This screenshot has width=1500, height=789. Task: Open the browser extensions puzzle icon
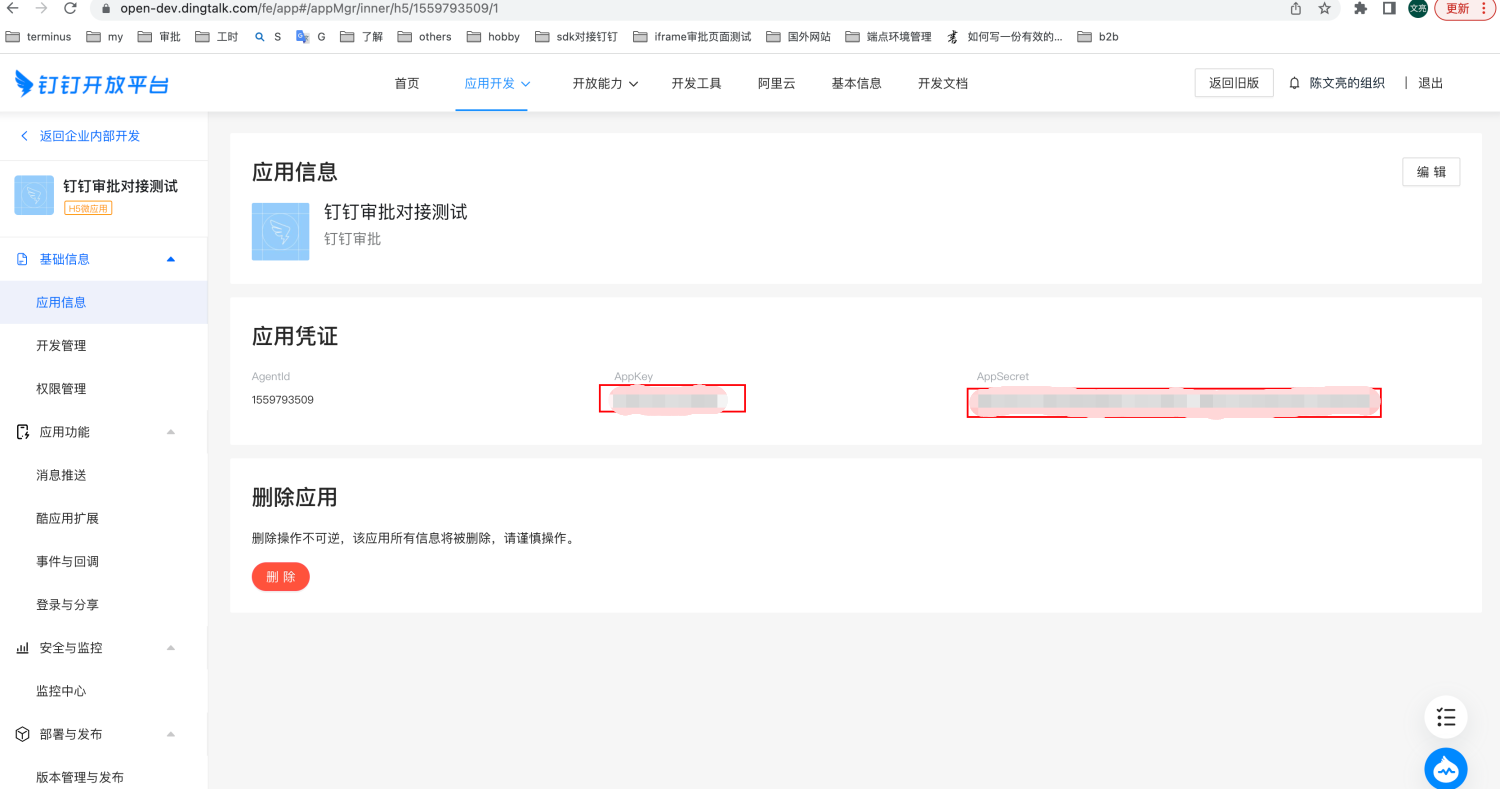click(1360, 8)
